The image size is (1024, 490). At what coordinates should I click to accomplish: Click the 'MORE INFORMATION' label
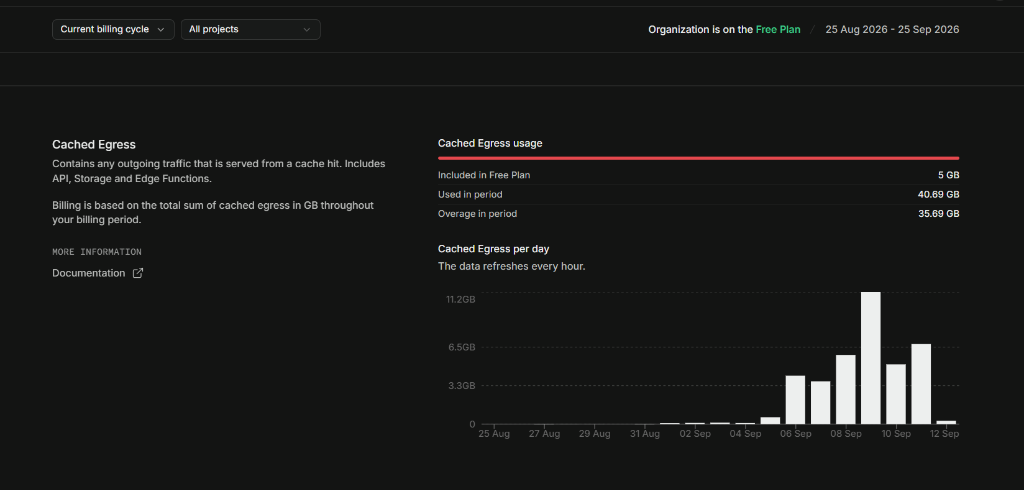click(97, 252)
